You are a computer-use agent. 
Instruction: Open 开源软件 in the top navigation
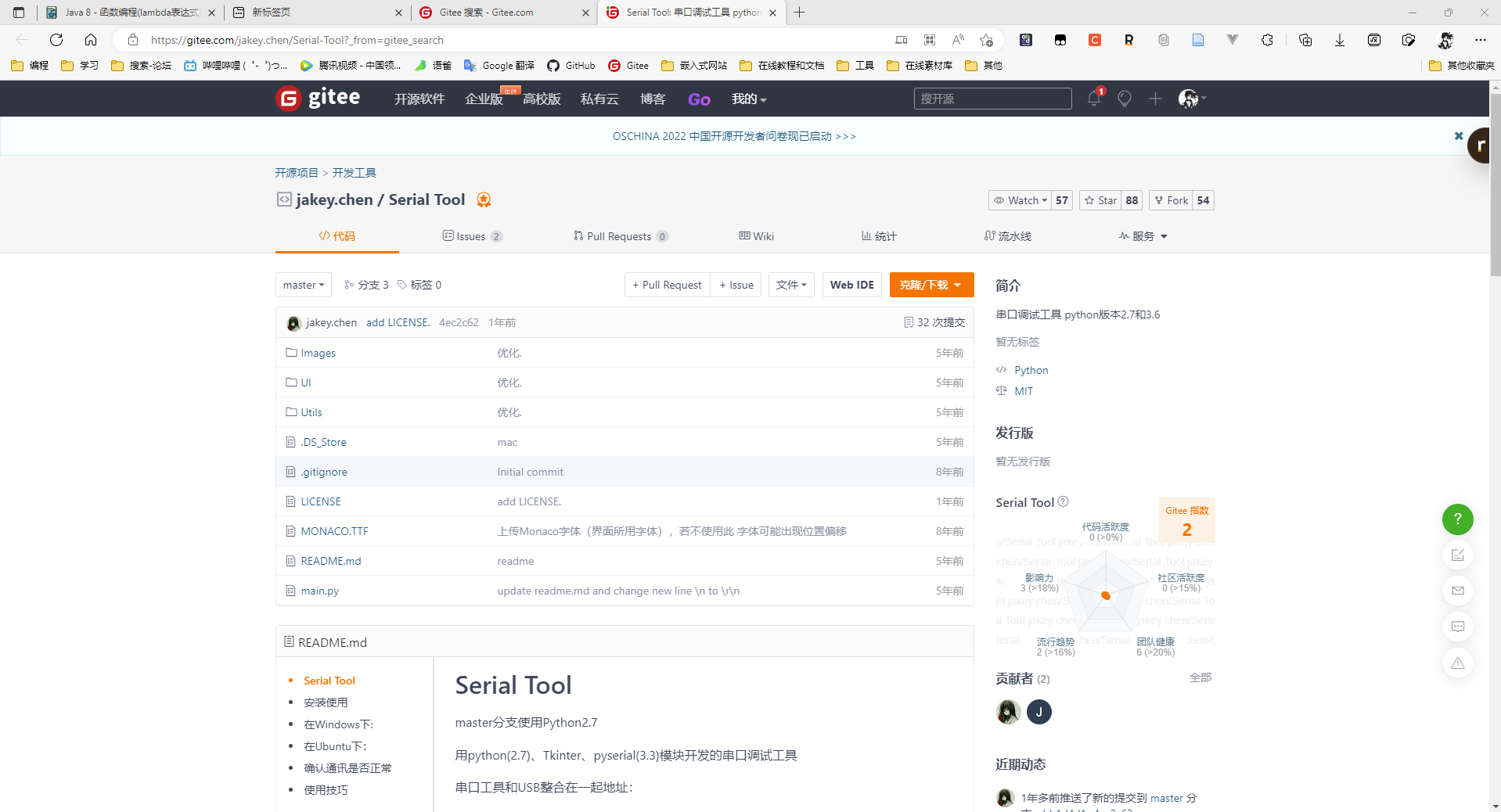(419, 99)
